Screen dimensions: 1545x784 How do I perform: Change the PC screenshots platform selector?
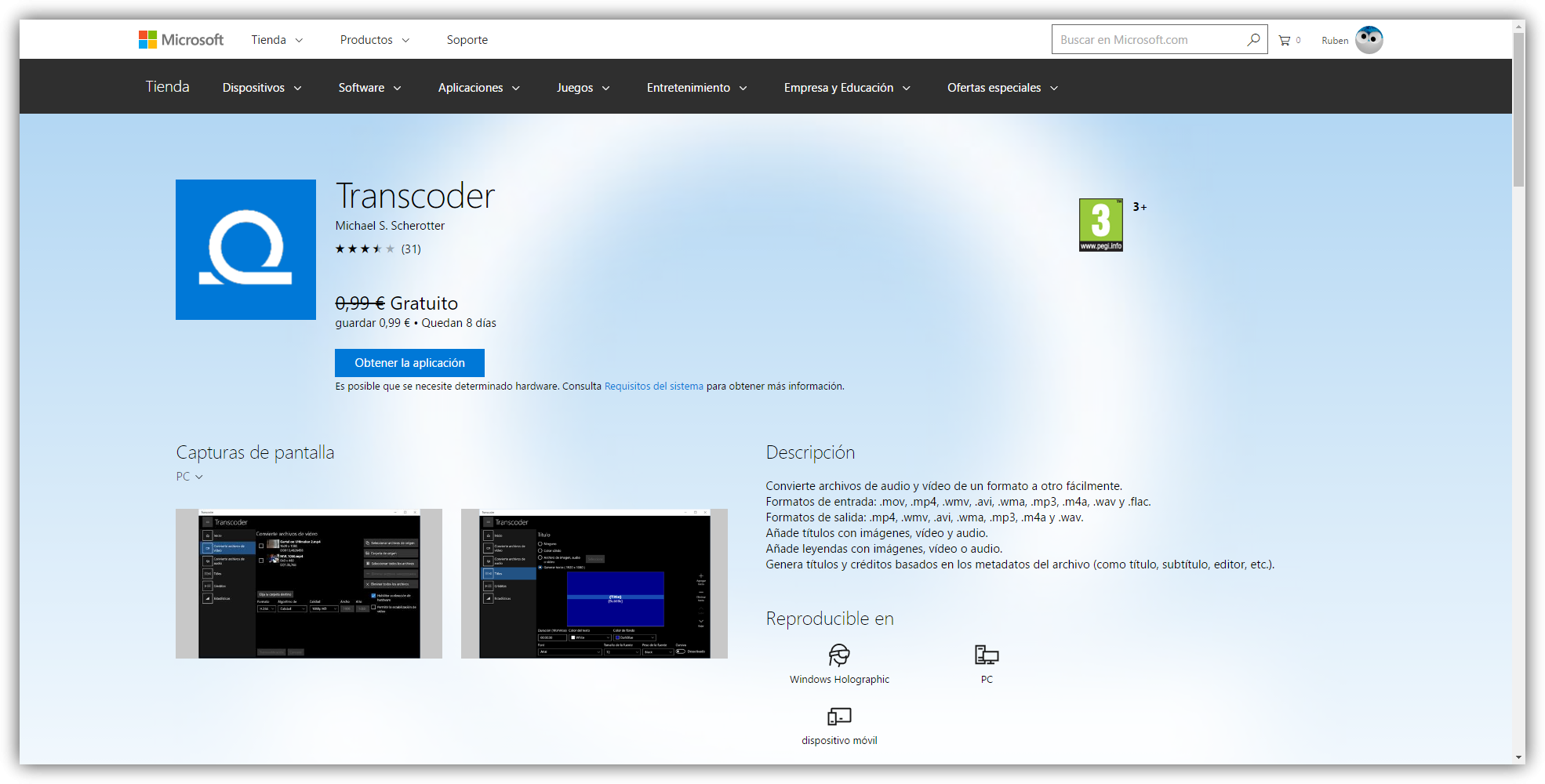click(190, 477)
